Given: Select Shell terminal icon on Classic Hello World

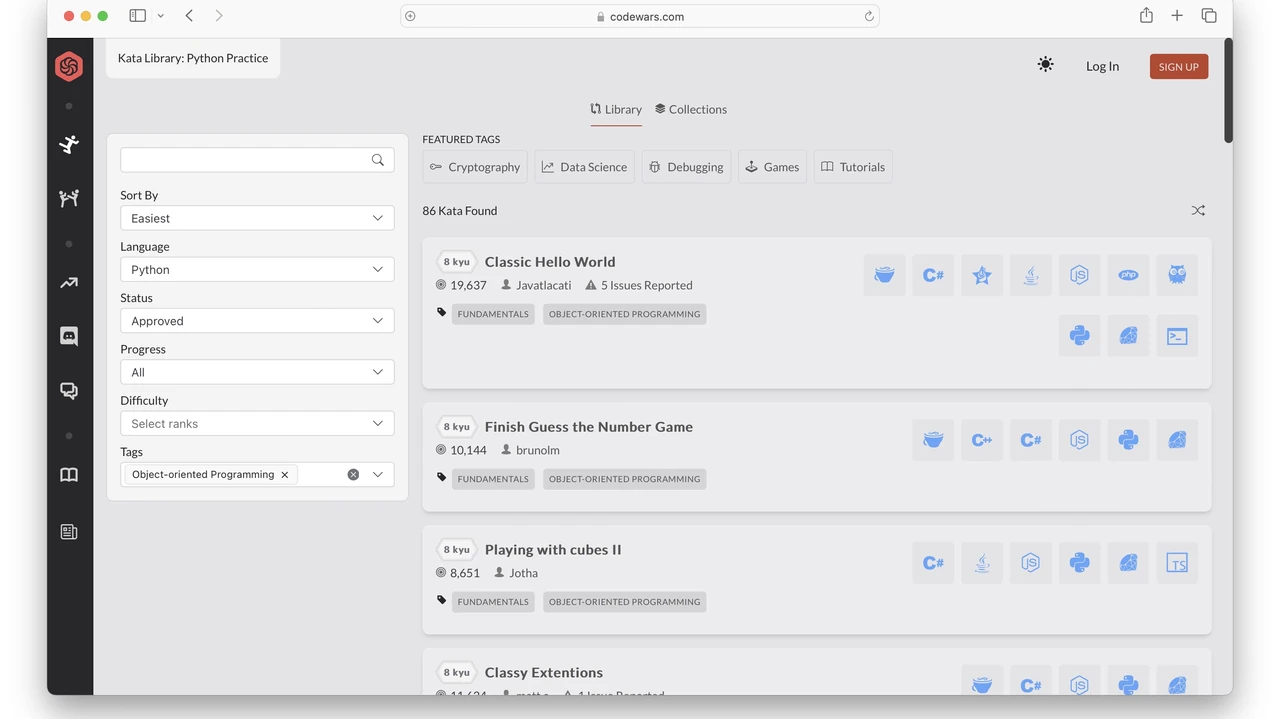Looking at the screenshot, I should (x=1177, y=336).
